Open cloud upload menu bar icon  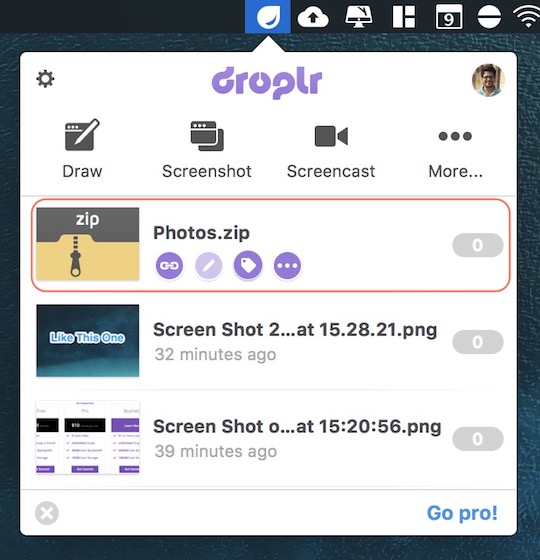[x=313, y=17]
